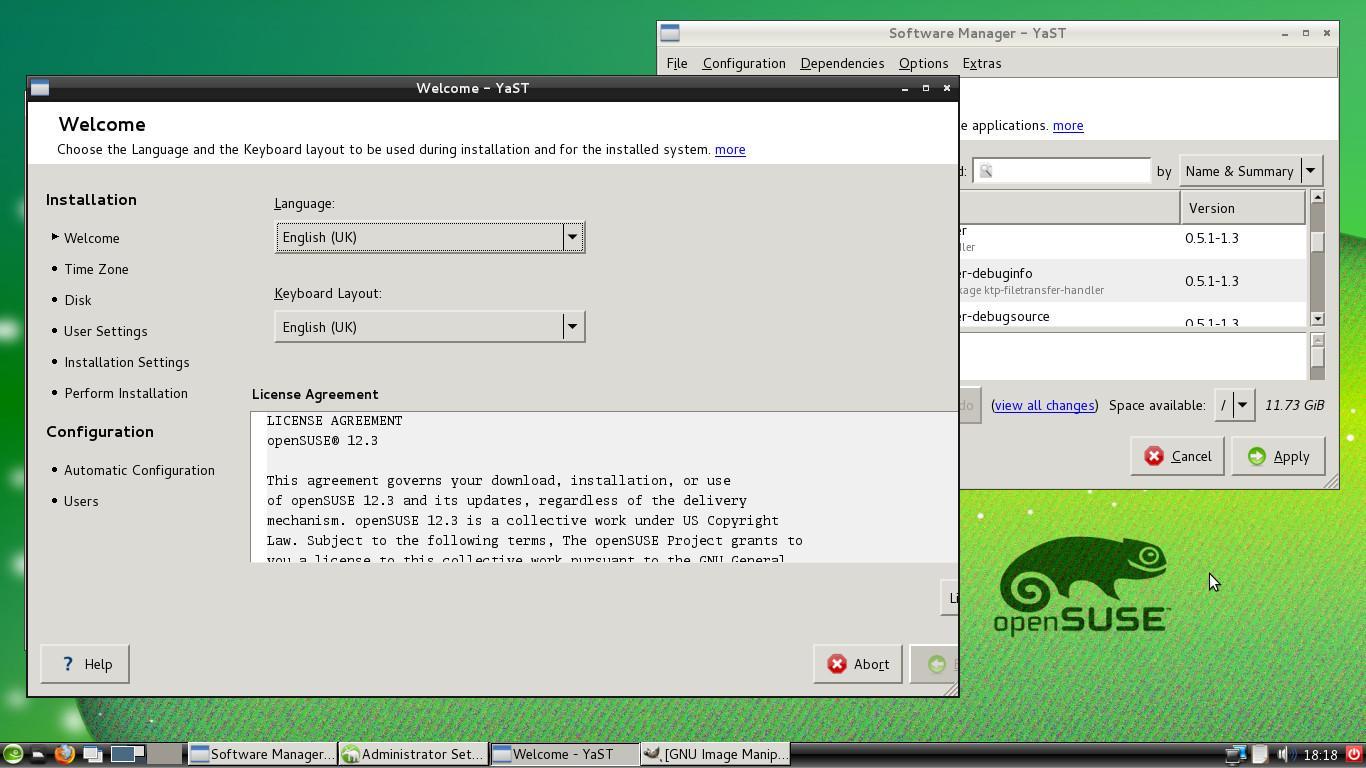Click the 'Automatic Configuration' step text
The width and height of the screenshot is (1366, 768).
(x=139, y=470)
